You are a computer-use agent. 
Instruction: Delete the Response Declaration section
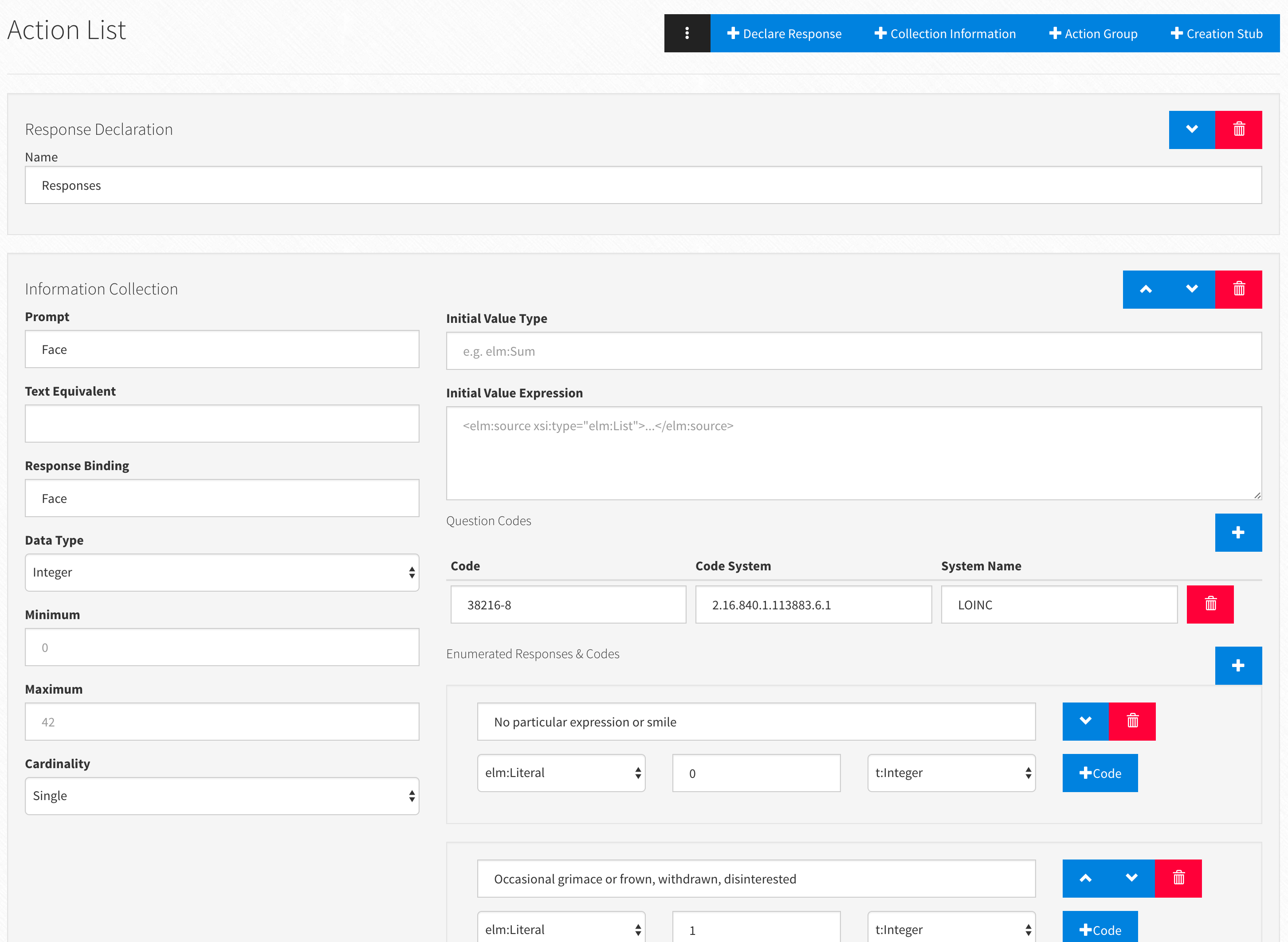pyautogui.click(x=1238, y=130)
